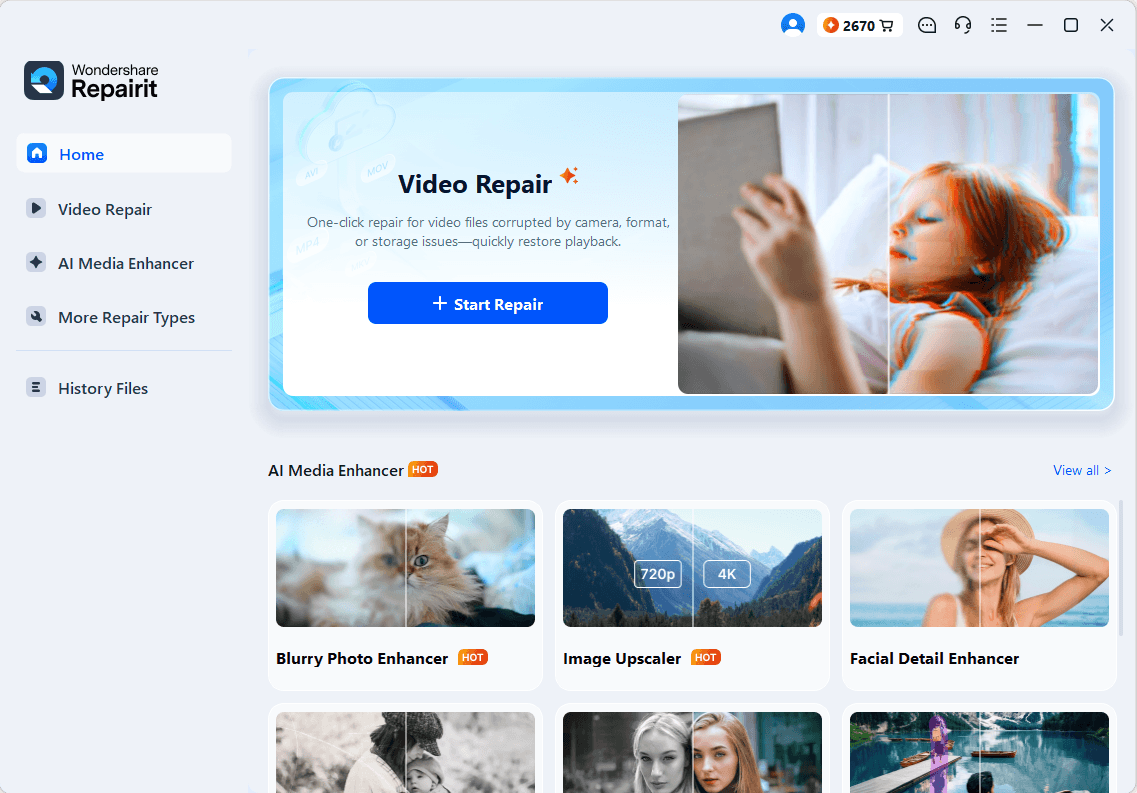
Task: Minimize the Repairit window
Action: click(x=1035, y=25)
